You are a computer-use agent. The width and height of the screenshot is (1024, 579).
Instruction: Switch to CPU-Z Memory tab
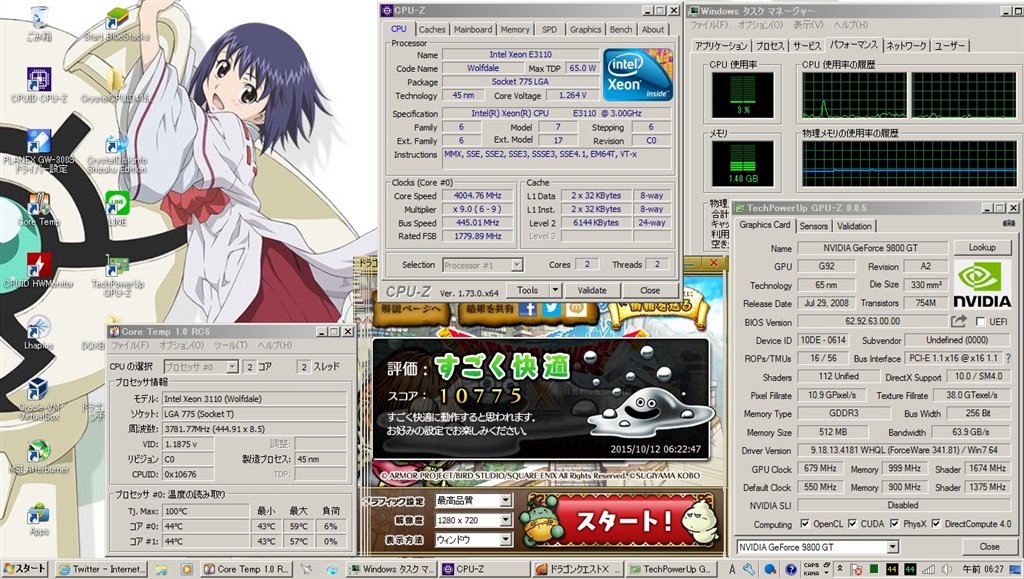coord(515,29)
